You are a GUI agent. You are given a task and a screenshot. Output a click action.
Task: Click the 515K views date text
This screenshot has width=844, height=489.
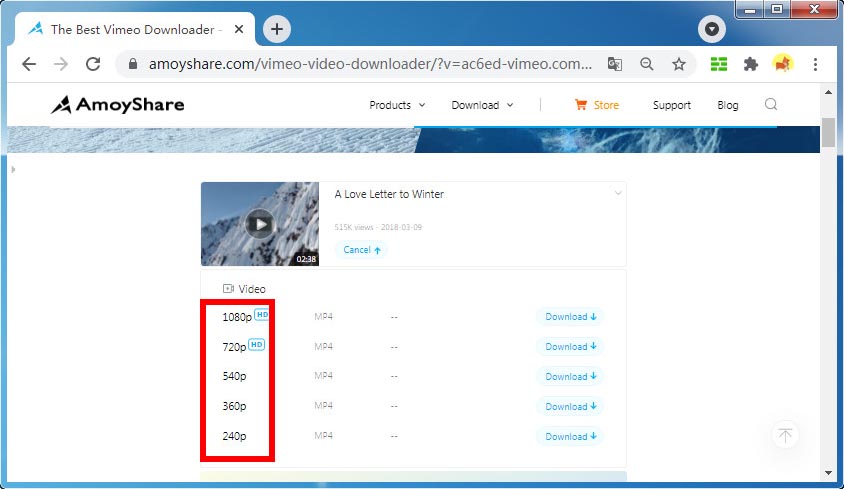coord(378,227)
